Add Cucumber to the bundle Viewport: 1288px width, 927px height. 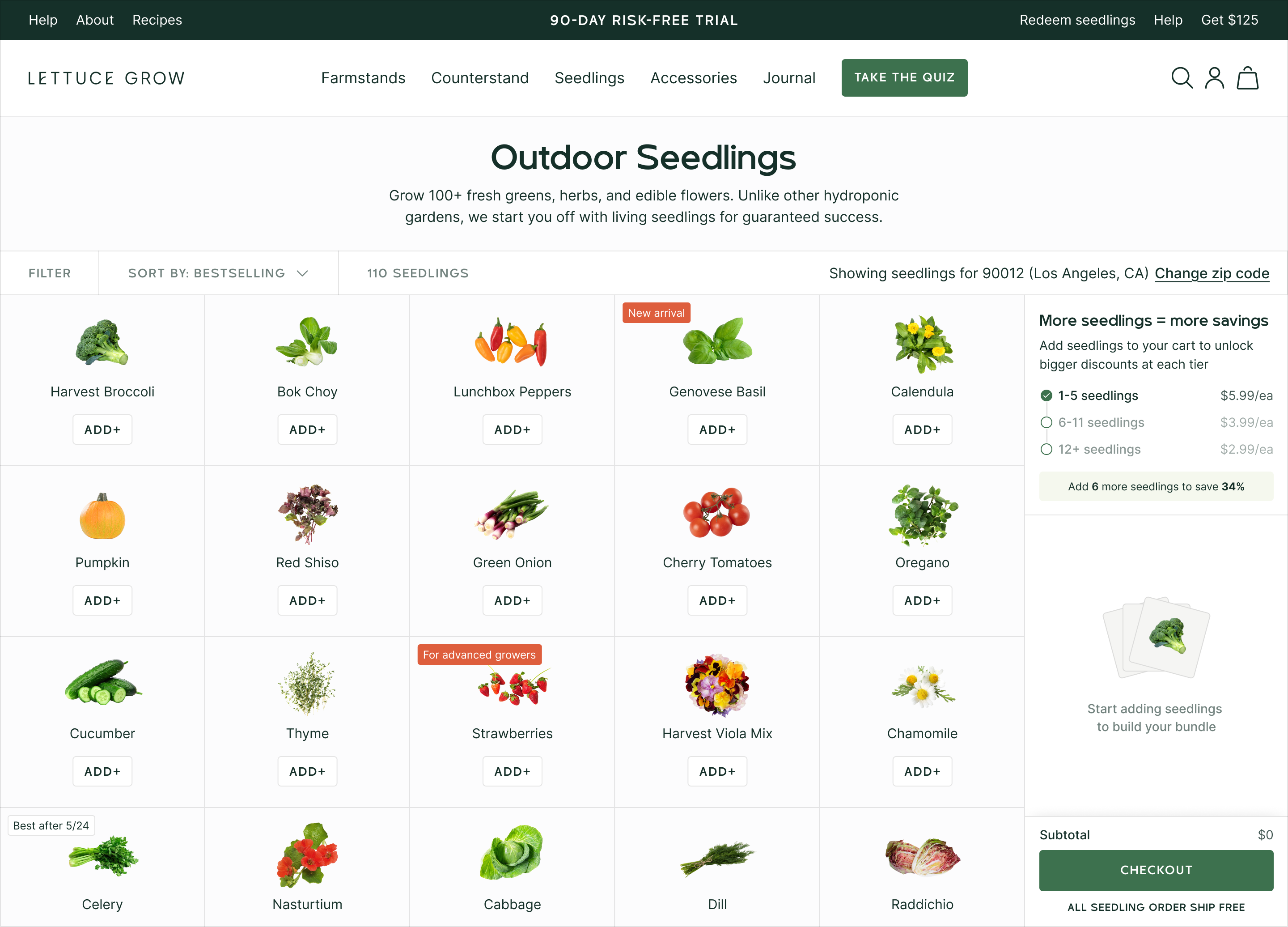pyautogui.click(x=102, y=771)
